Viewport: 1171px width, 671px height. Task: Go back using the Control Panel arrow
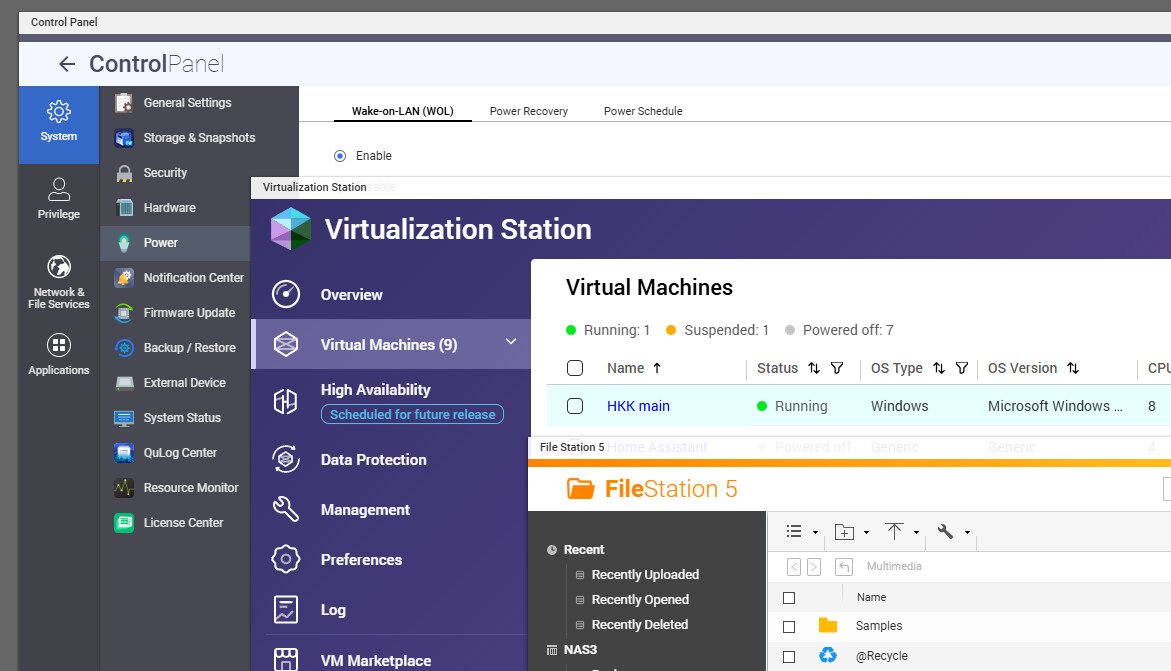67,65
